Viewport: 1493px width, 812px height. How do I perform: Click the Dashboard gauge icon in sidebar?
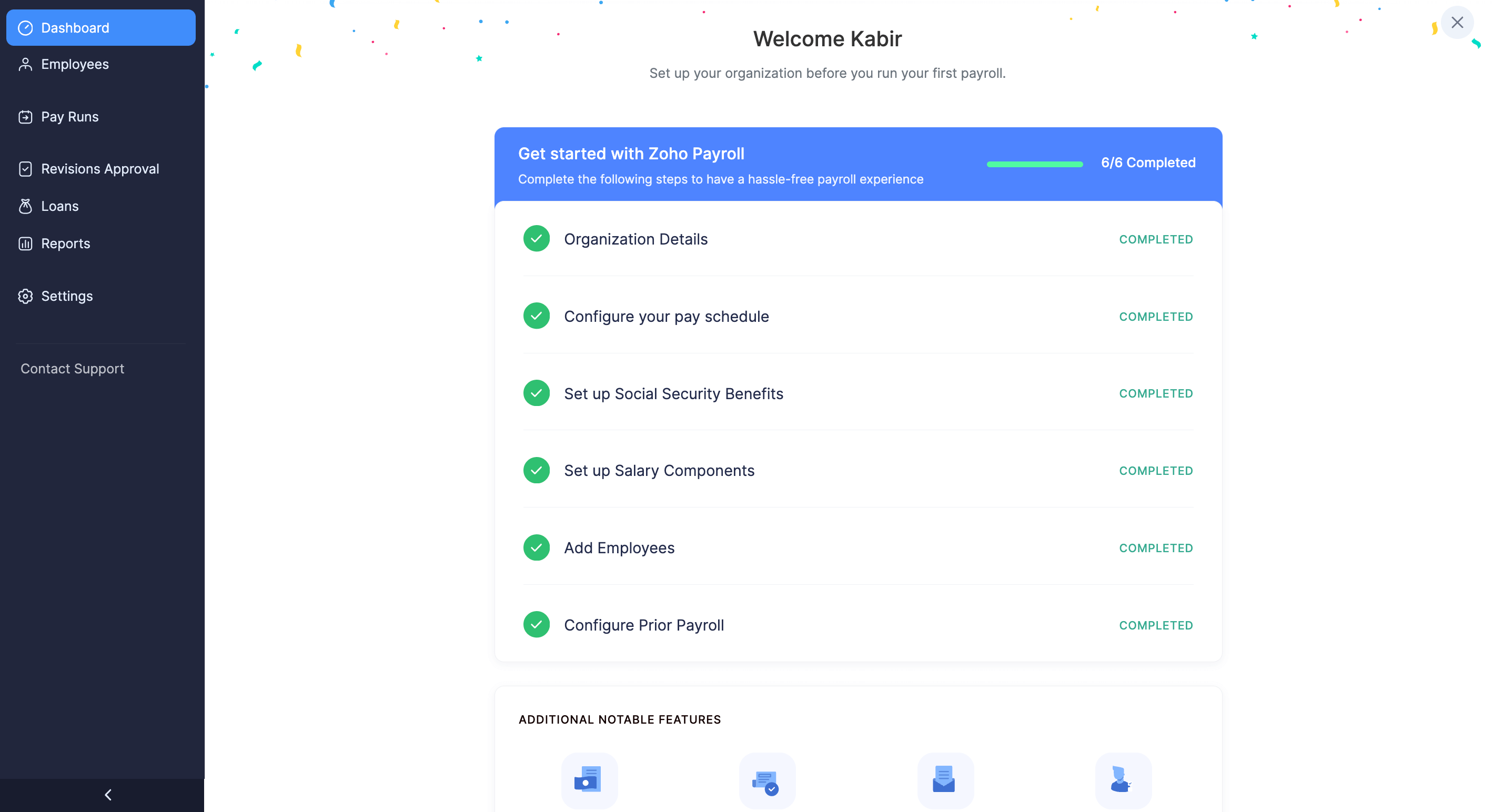(x=25, y=28)
